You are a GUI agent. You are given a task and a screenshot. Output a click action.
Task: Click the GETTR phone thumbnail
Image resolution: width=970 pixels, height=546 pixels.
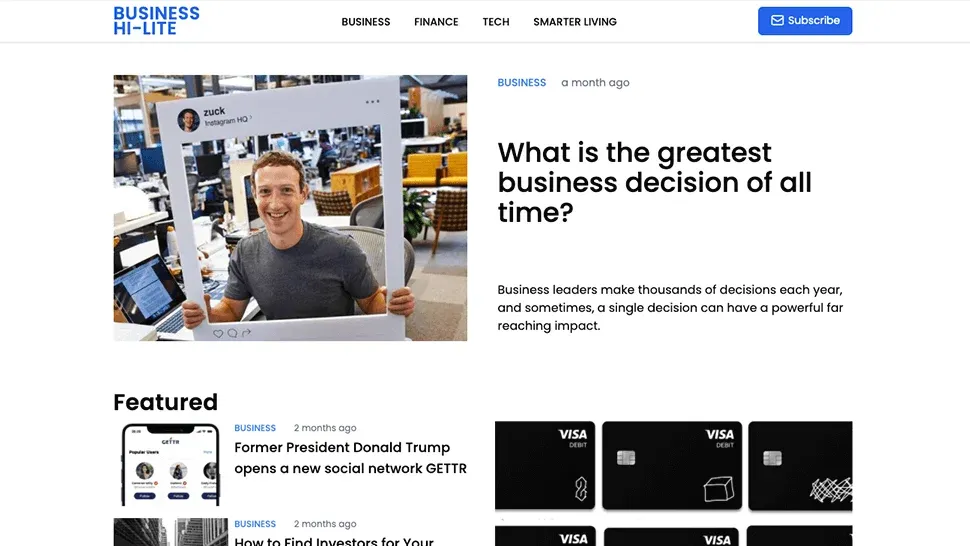171,464
